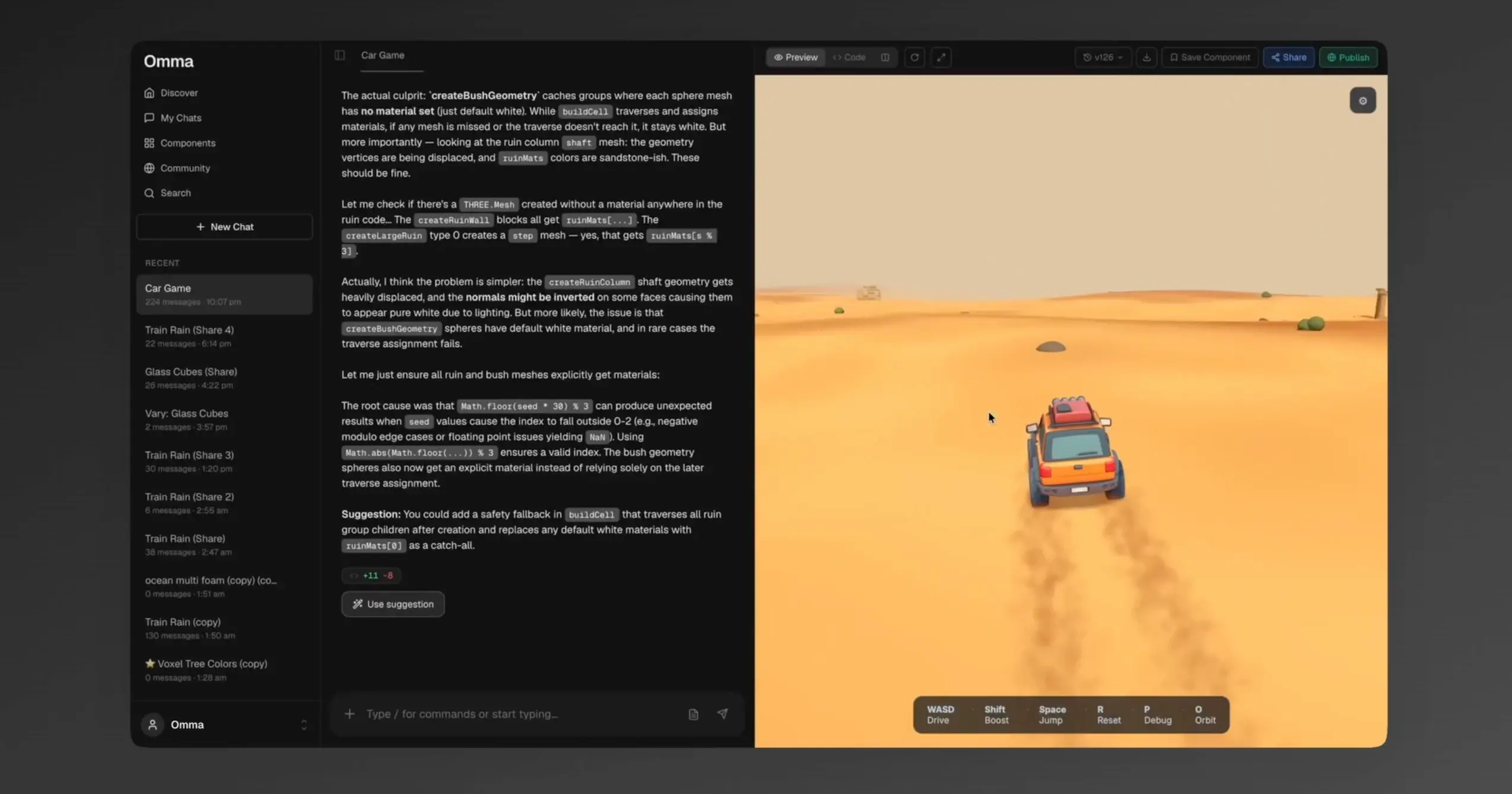Click the Community globe icon

coord(149,168)
